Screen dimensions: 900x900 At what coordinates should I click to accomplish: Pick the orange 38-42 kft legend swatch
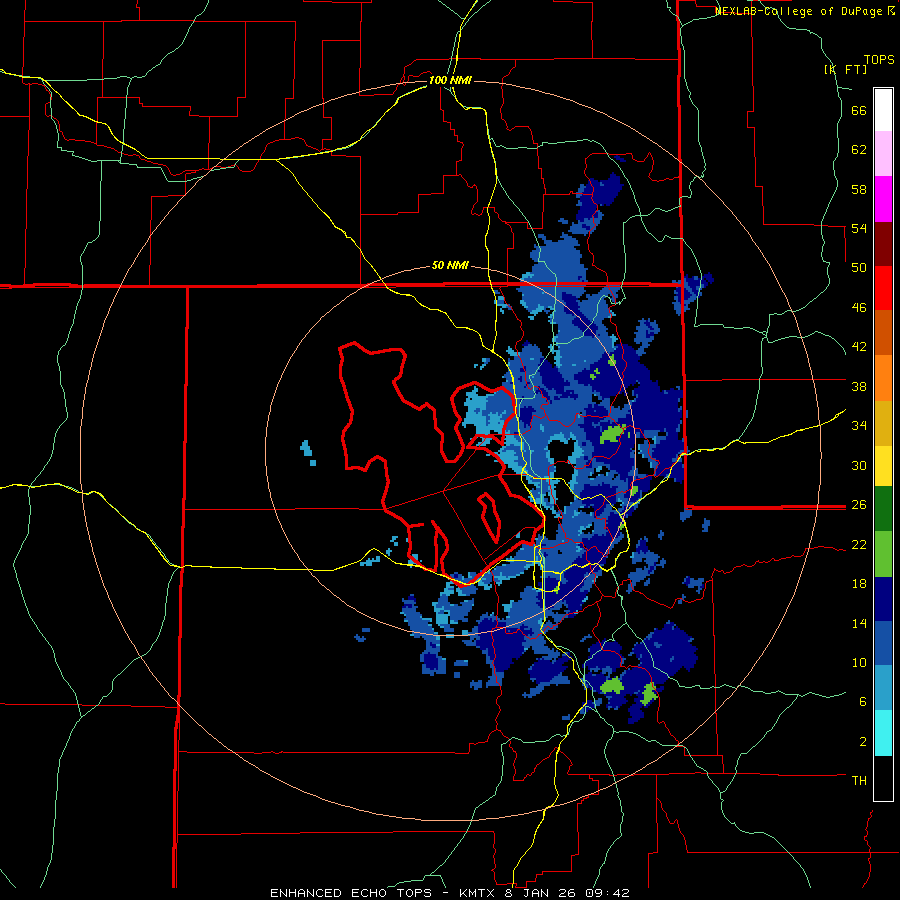click(x=883, y=378)
